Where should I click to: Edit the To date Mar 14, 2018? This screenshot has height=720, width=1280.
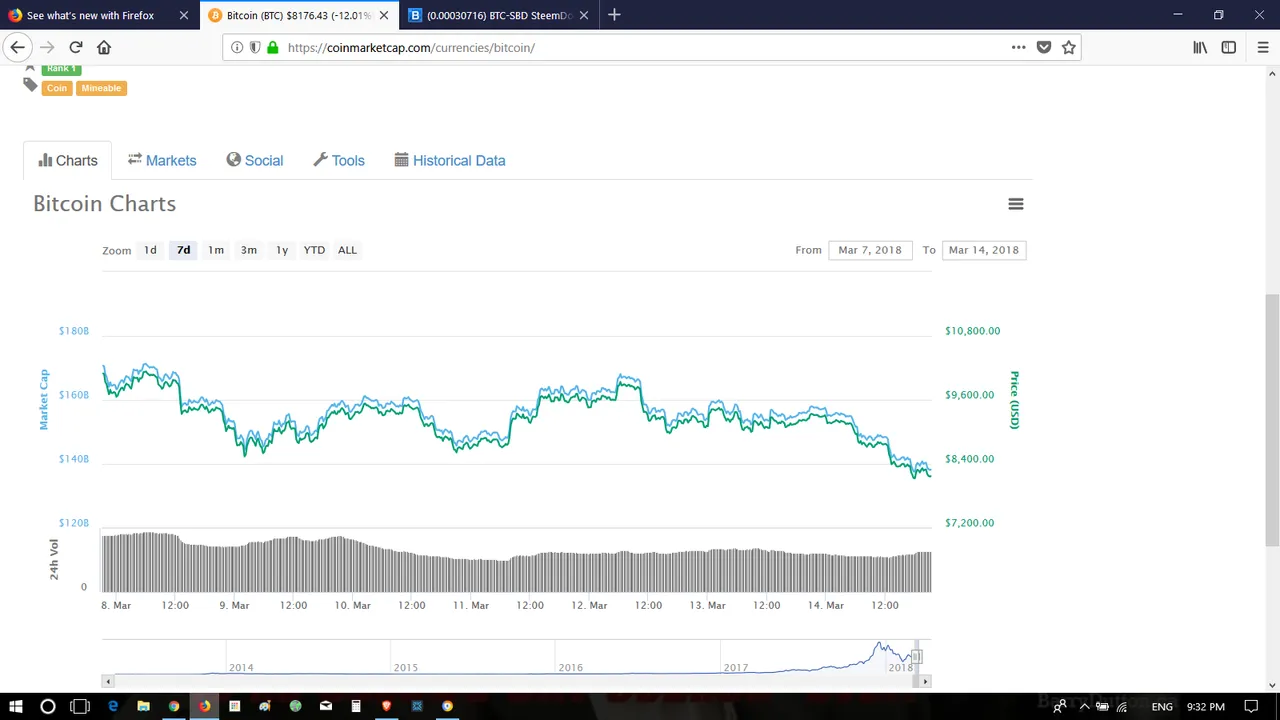point(984,250)
